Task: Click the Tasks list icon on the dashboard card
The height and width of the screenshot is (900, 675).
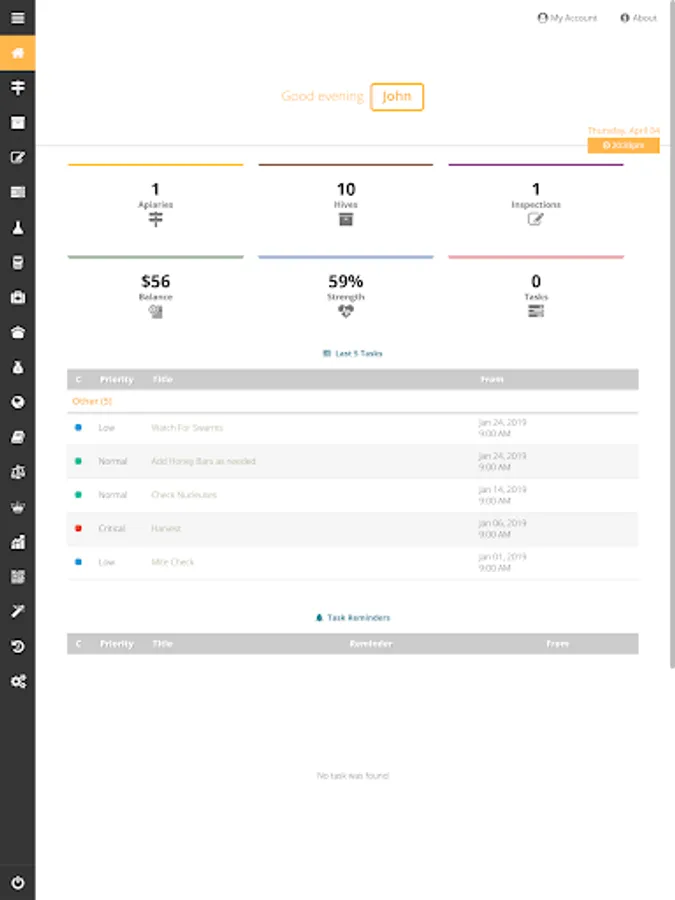Action: (536, 311)
